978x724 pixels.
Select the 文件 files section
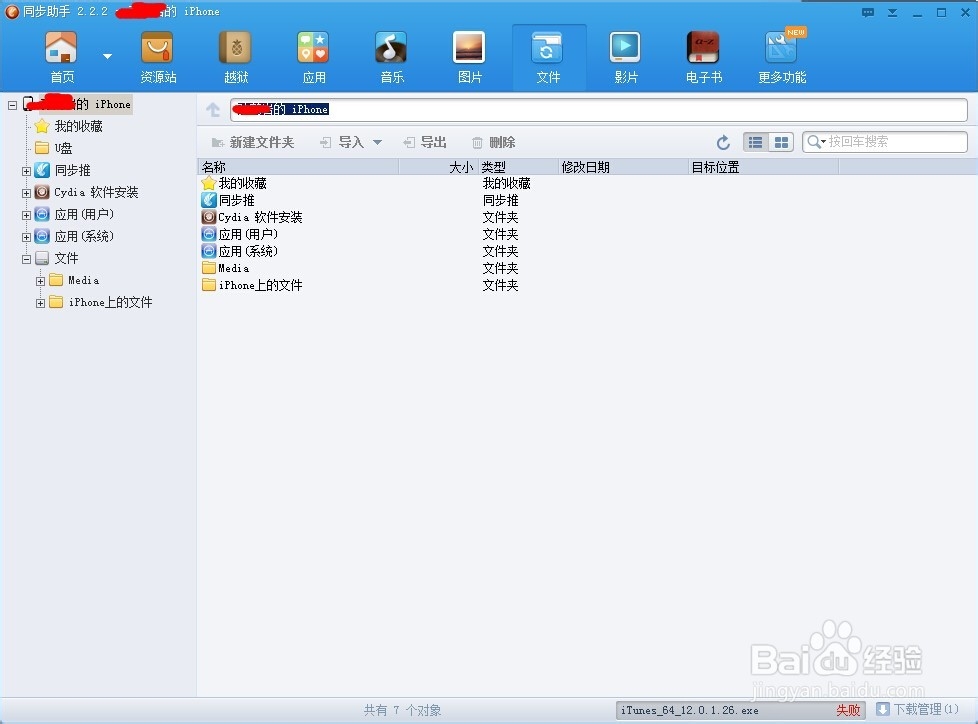pos(548,57)
